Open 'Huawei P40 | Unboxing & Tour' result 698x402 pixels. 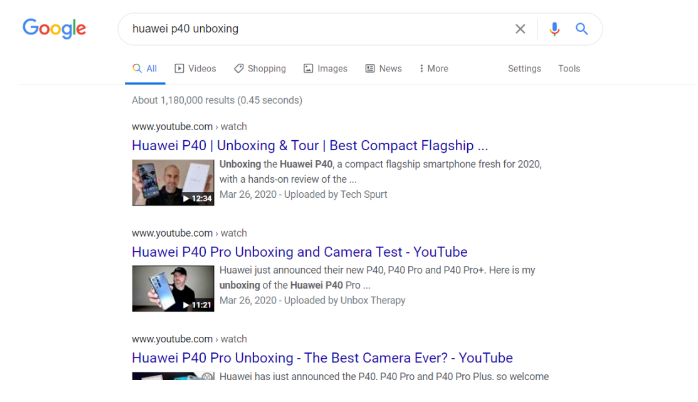pyautogui.click(x=310, y=146)
